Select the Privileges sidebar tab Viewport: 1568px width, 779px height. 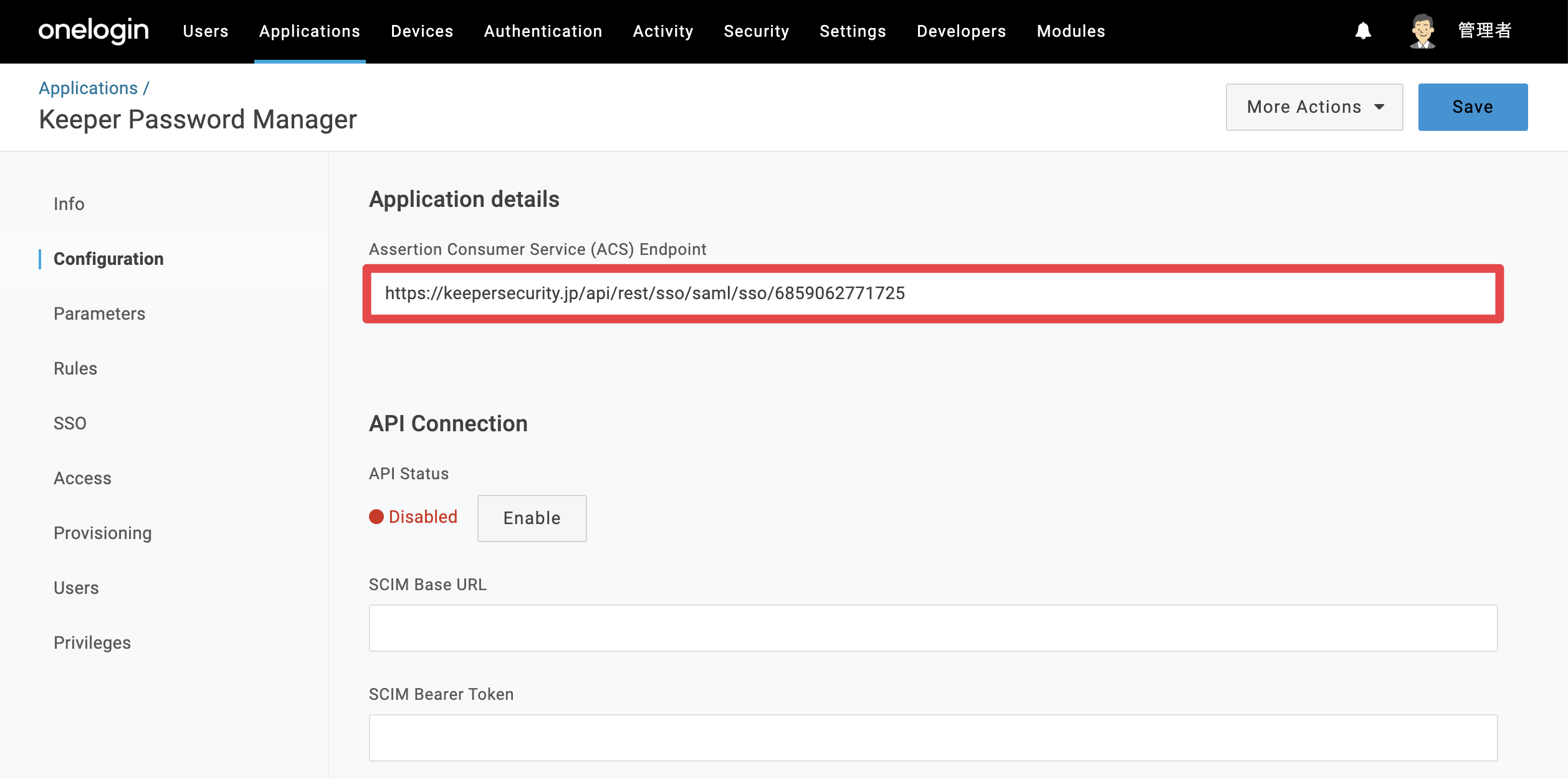click(x=92, y=643)
